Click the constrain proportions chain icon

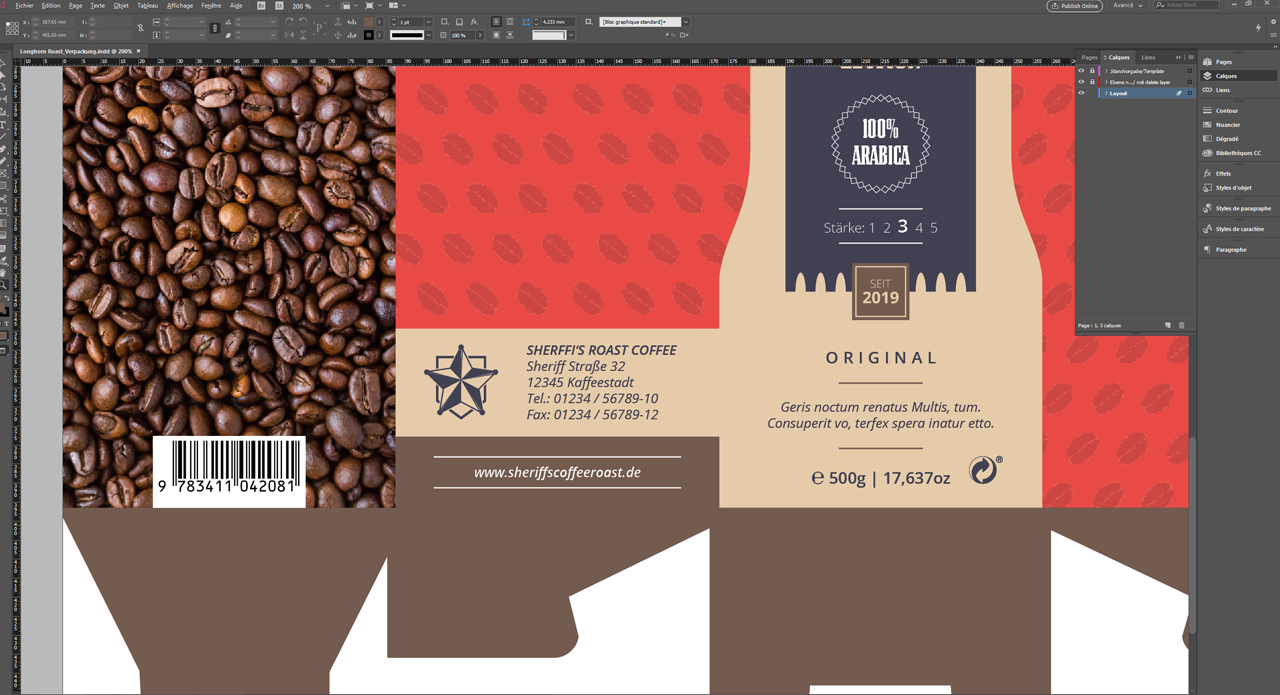pyautogui.click(x=214, y=28)
